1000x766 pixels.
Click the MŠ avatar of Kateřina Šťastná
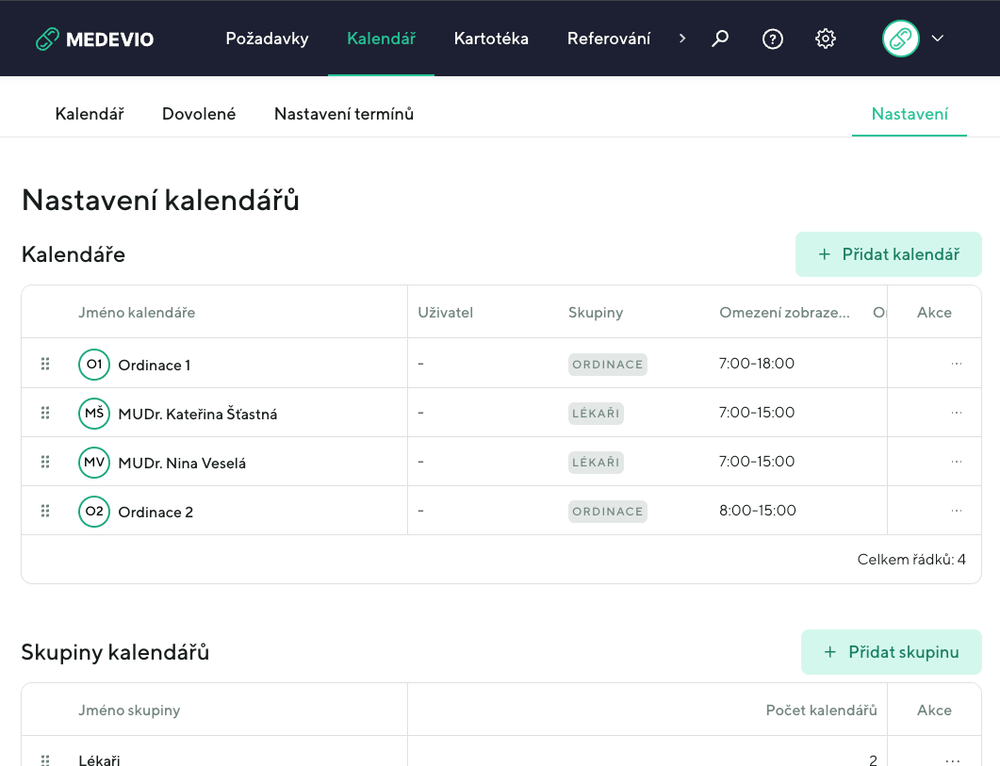[x=94, y=413]
